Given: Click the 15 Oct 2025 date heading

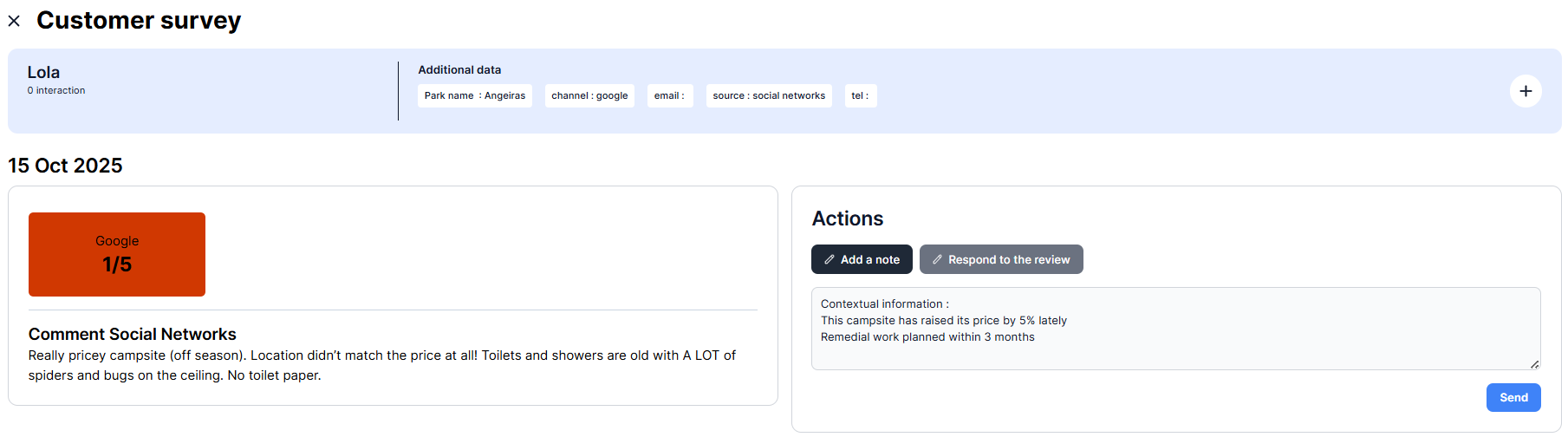Looking at the screenshot, I should (65, 166).
